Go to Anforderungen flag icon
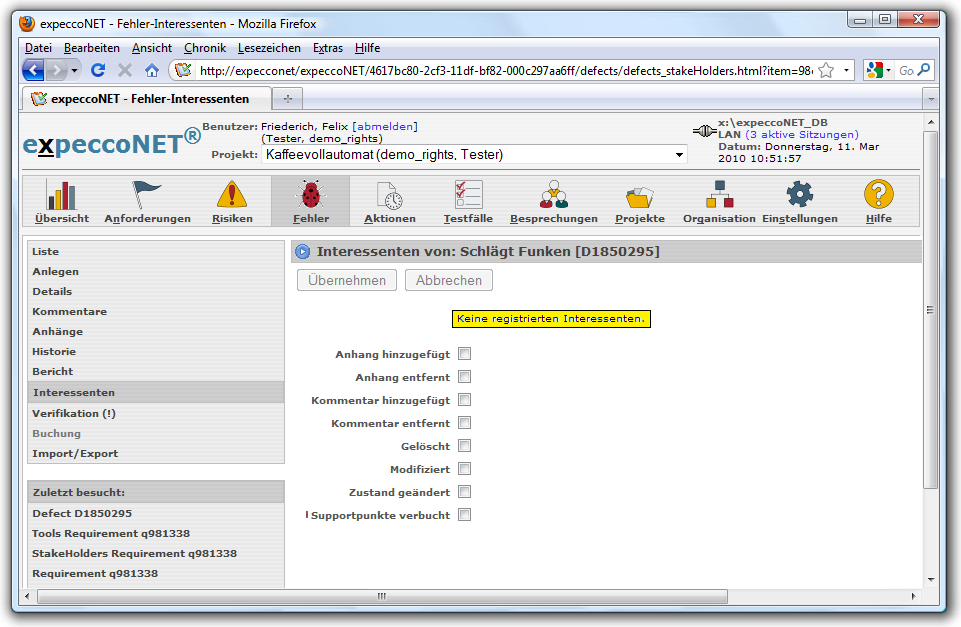The height and width of the screenshot is (627, 961). click(147, 196)
